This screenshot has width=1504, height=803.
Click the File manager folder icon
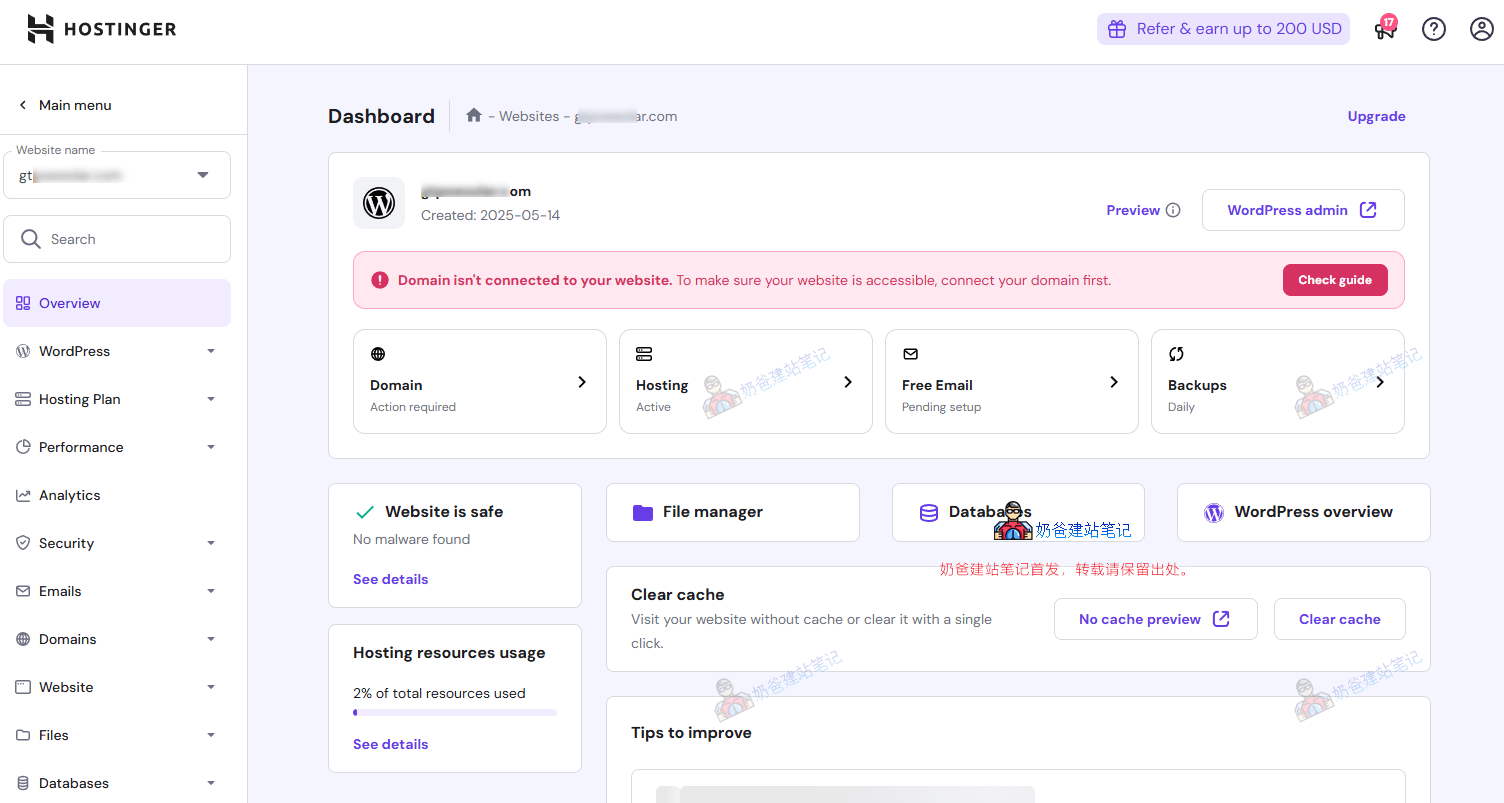coord(643,512)
